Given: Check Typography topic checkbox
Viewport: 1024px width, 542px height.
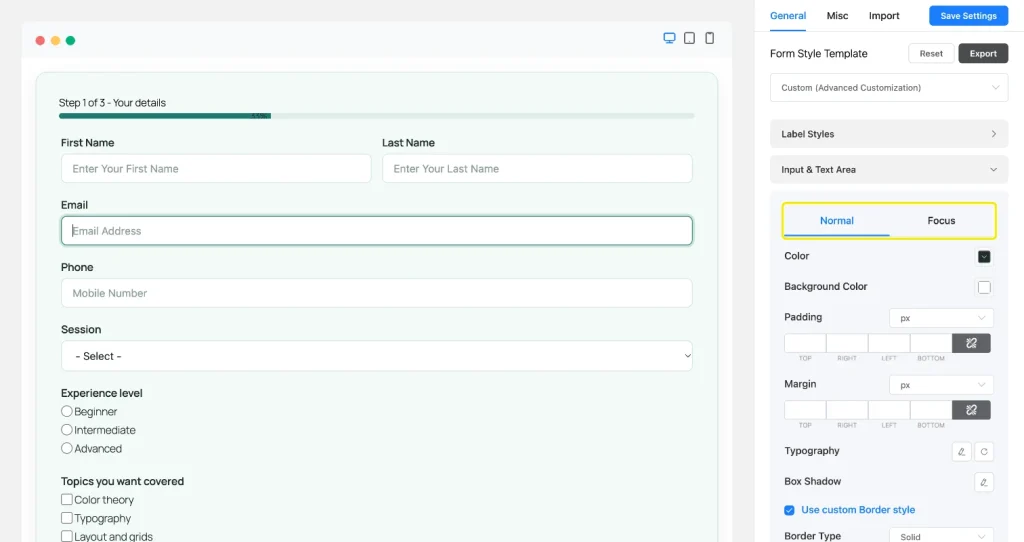Looking at the screenshot, I should (67, 518).
